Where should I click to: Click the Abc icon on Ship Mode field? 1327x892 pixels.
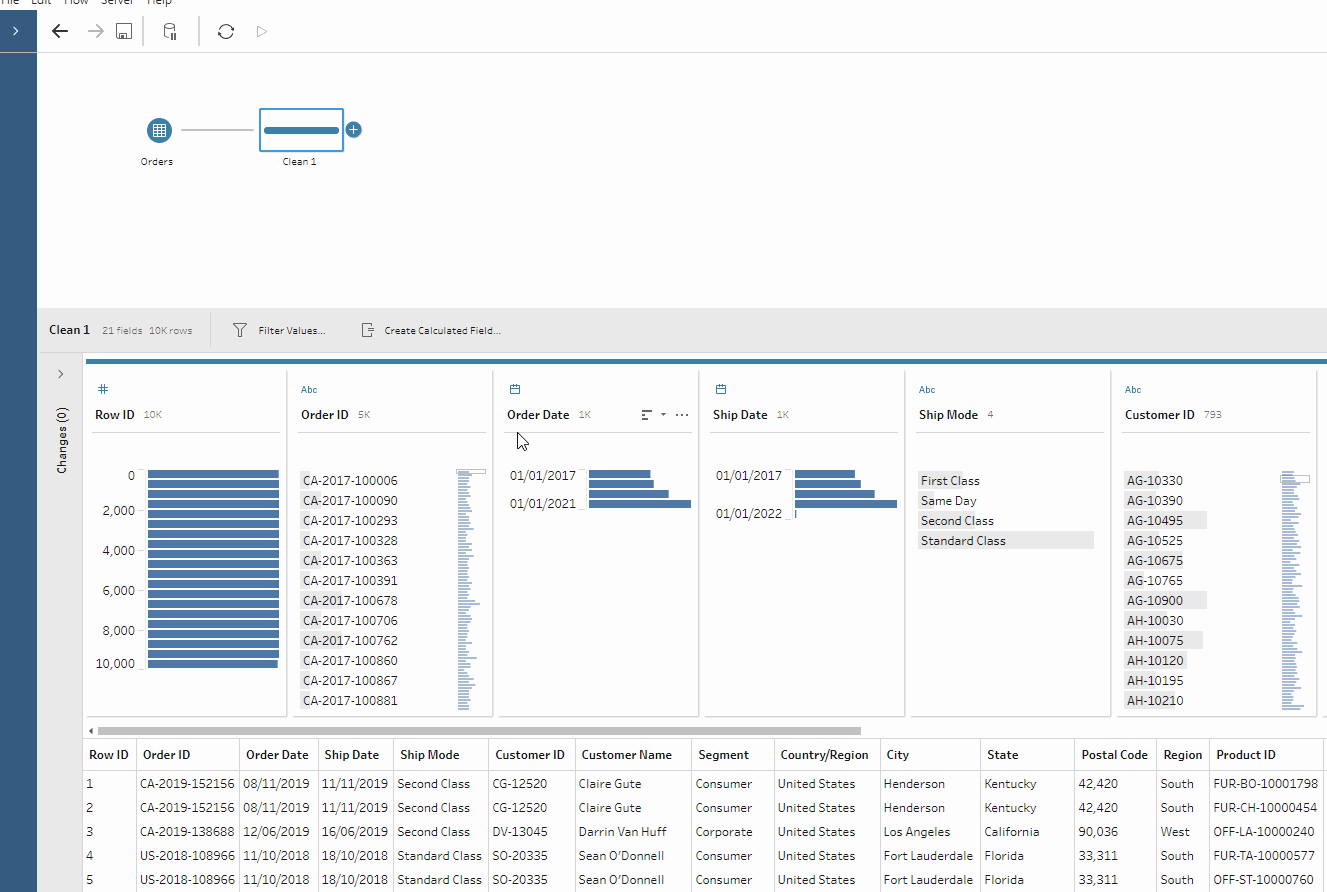[926, 389]
